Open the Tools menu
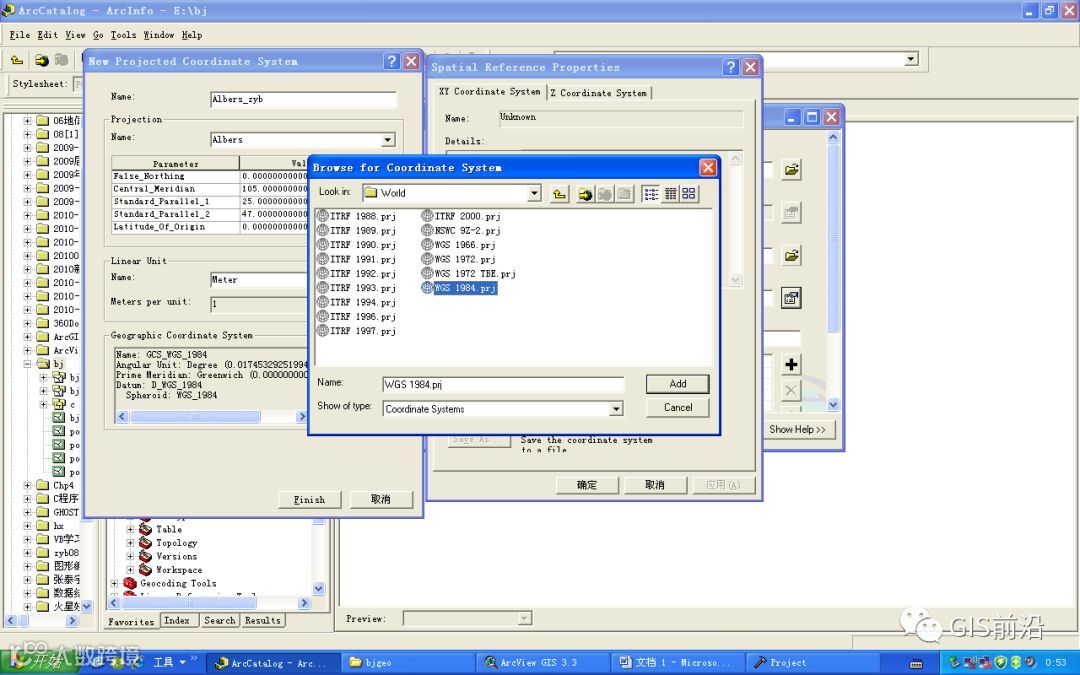Viewport: 1080px width, 675px height. coord(123,35)
